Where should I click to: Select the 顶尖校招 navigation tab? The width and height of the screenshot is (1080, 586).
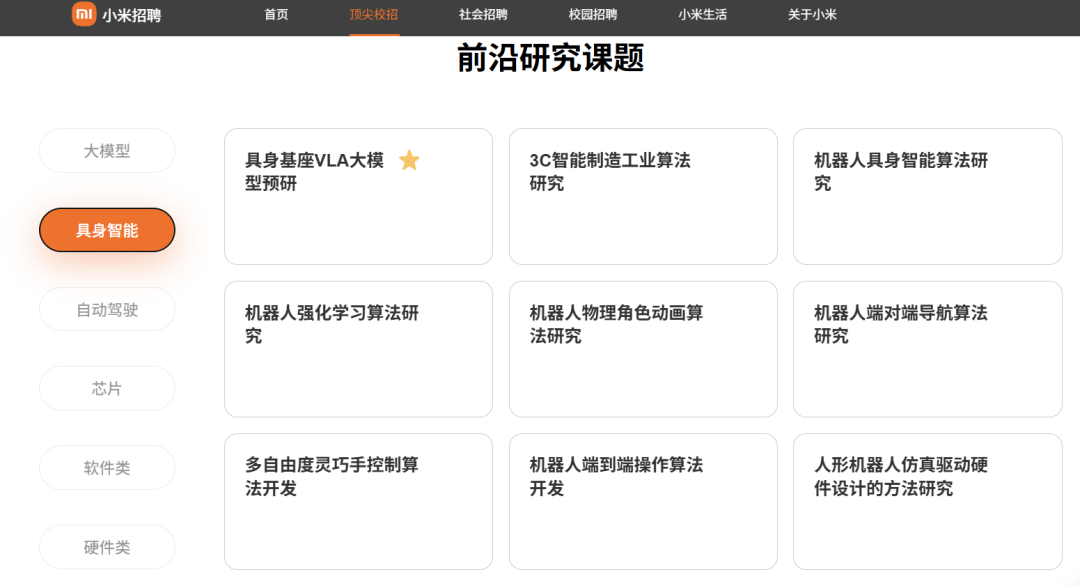tap(374, 15)
